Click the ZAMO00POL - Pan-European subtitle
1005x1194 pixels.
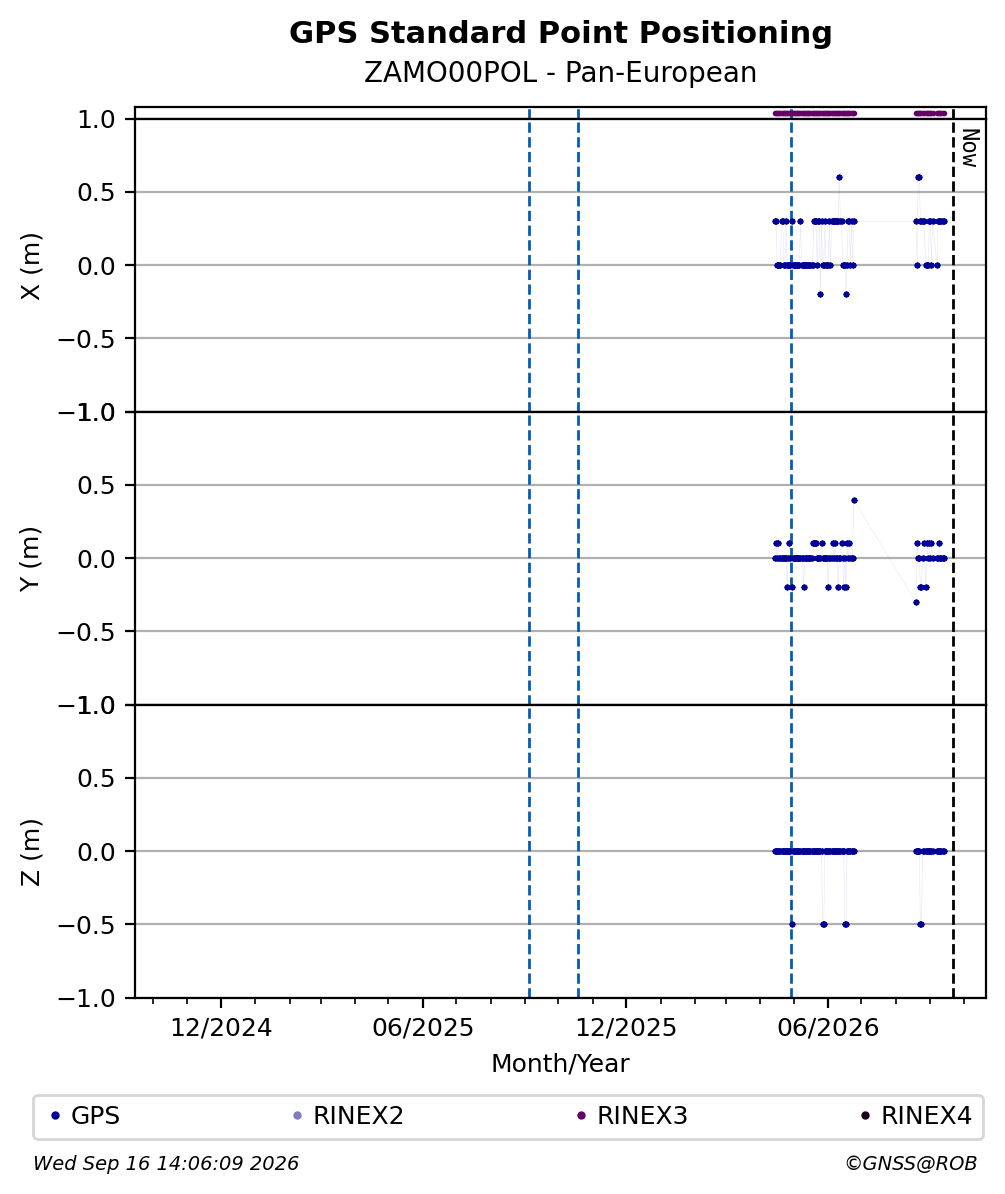pyautogui.click(x=560, y=72)
